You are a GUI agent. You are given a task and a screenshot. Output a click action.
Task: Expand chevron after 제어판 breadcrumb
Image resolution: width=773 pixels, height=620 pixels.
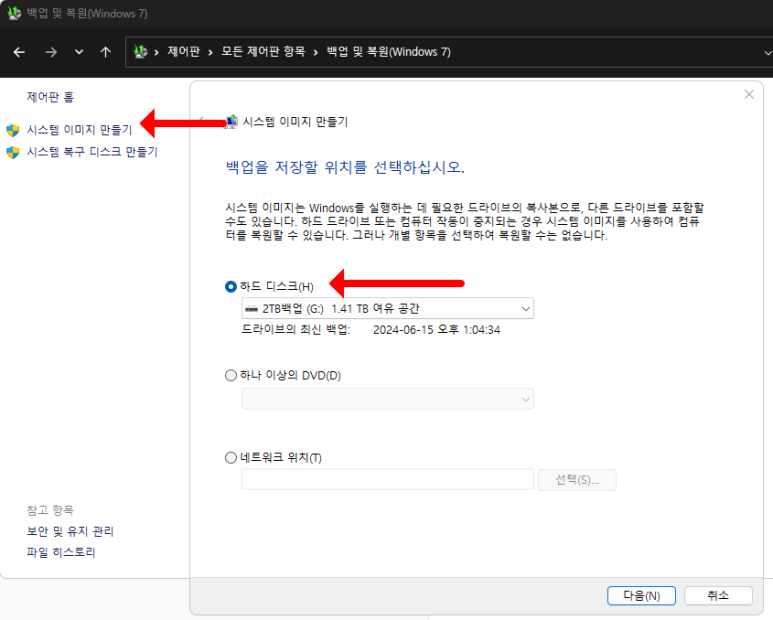(211, 52)
